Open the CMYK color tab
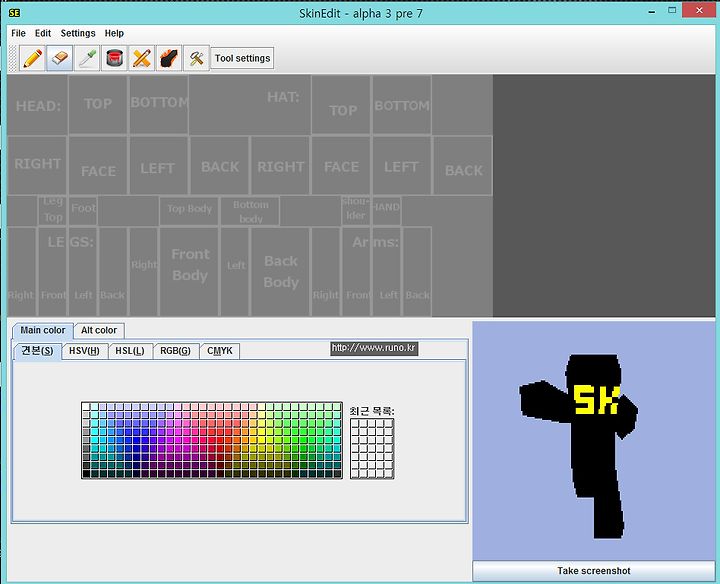Viewport: 720px width, 584px height. [219, 351]
